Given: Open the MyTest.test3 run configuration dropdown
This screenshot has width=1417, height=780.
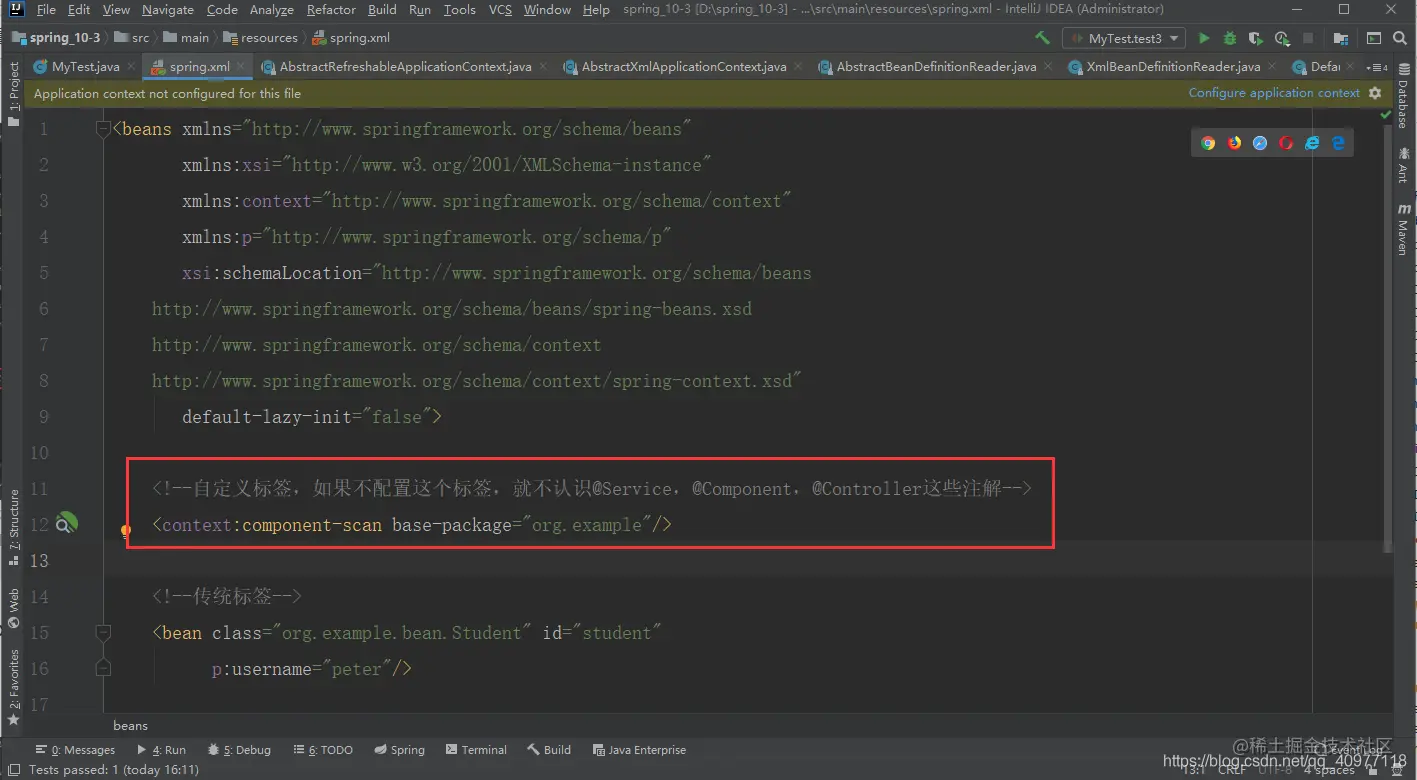Looking at the screenshot, I should 1125,38.
